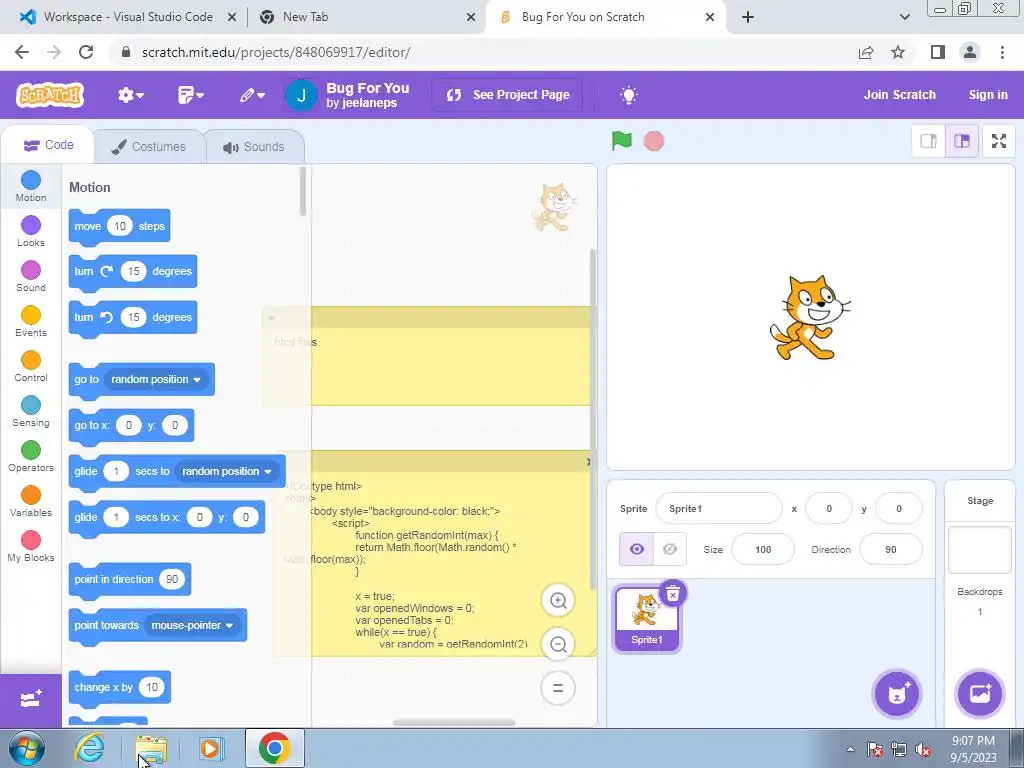The height and width of the screenshot is (768, 1024).
Task: Open the Settings gear menu
Action: pyautogui.click(x=131, y=95)
